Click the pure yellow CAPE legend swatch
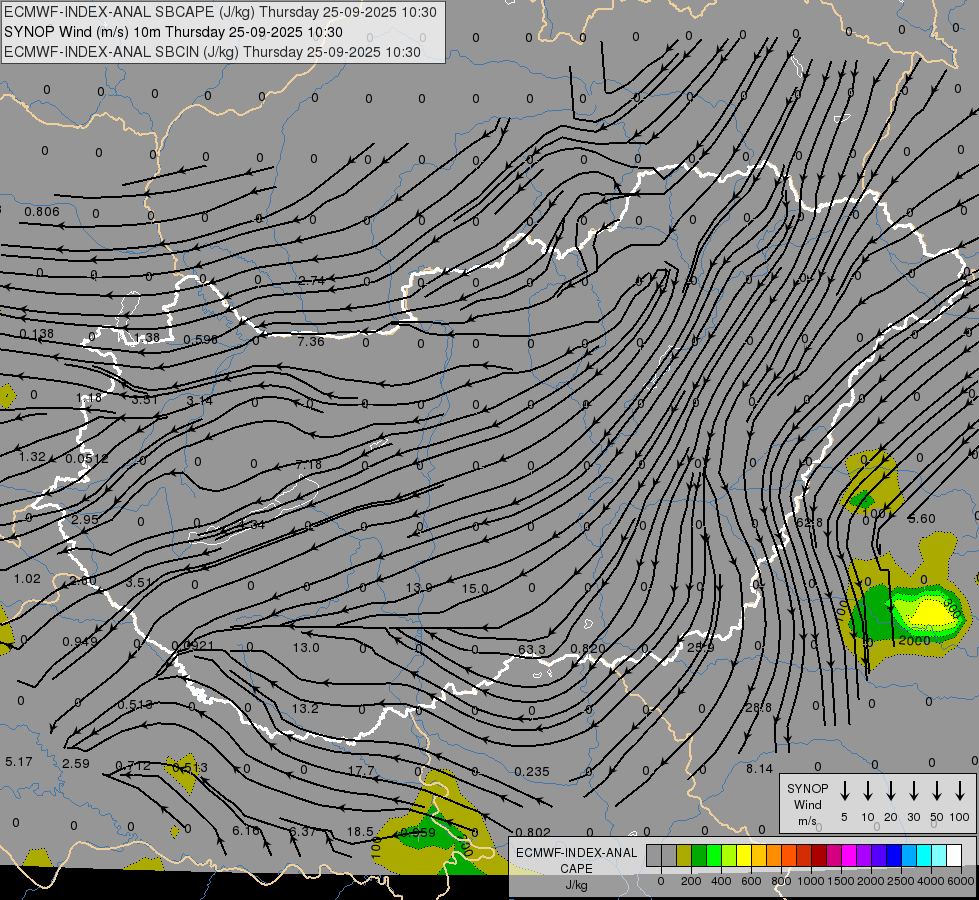This screenshot has width=979, height=900. click(744, 856)
